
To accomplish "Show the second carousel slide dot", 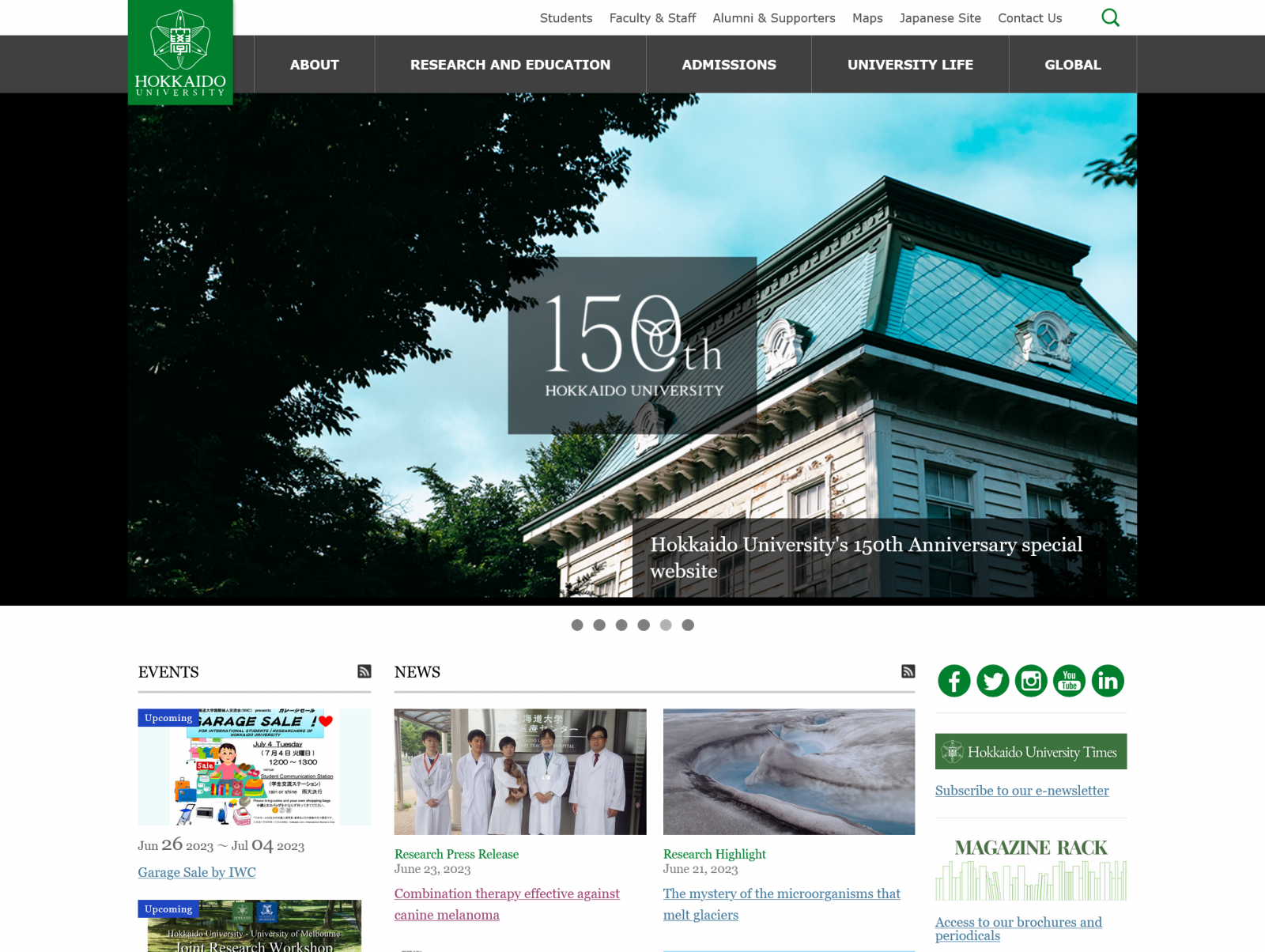I will pyautogui.click(x=599, y=625).
